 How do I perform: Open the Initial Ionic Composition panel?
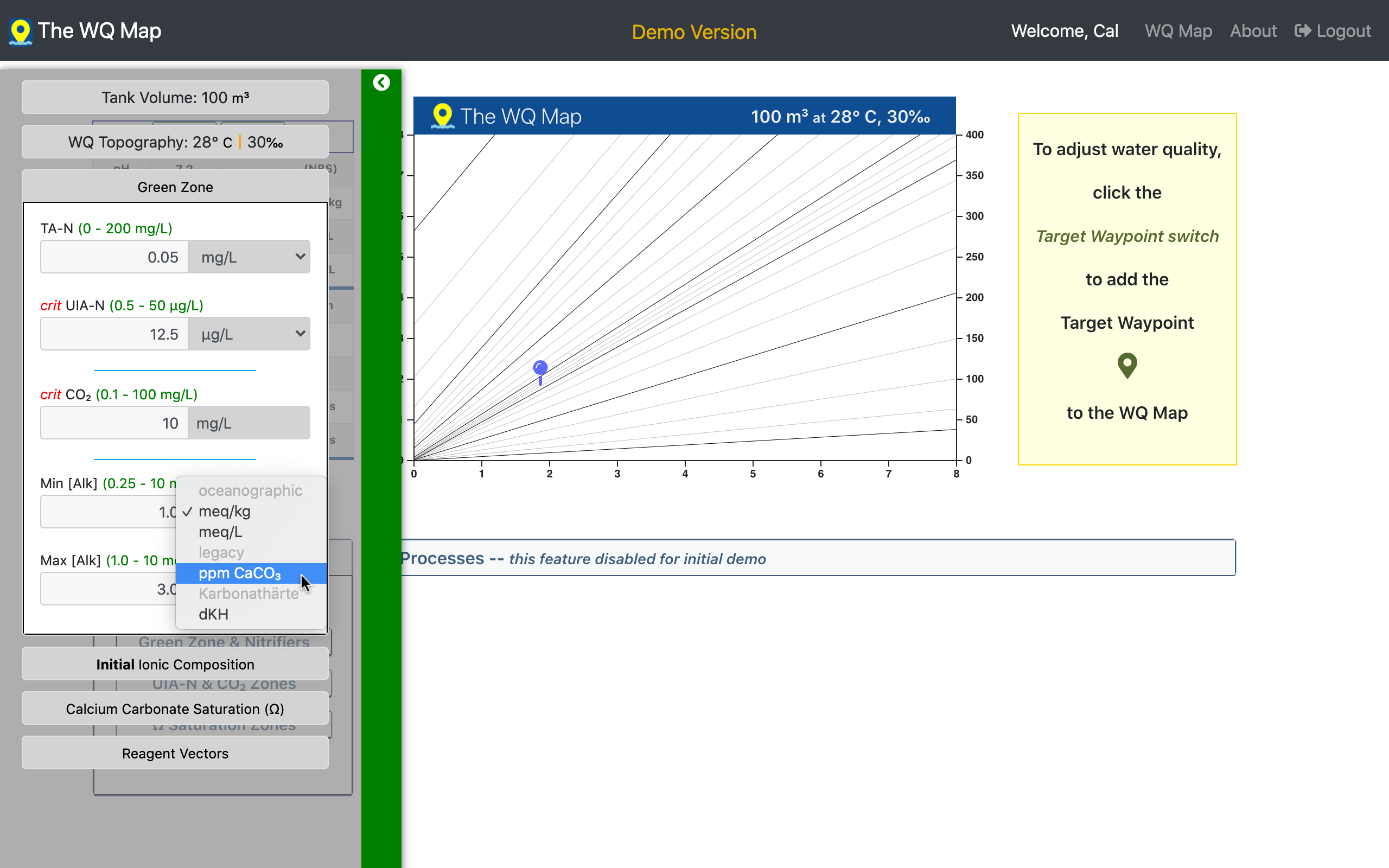point(175,664)
